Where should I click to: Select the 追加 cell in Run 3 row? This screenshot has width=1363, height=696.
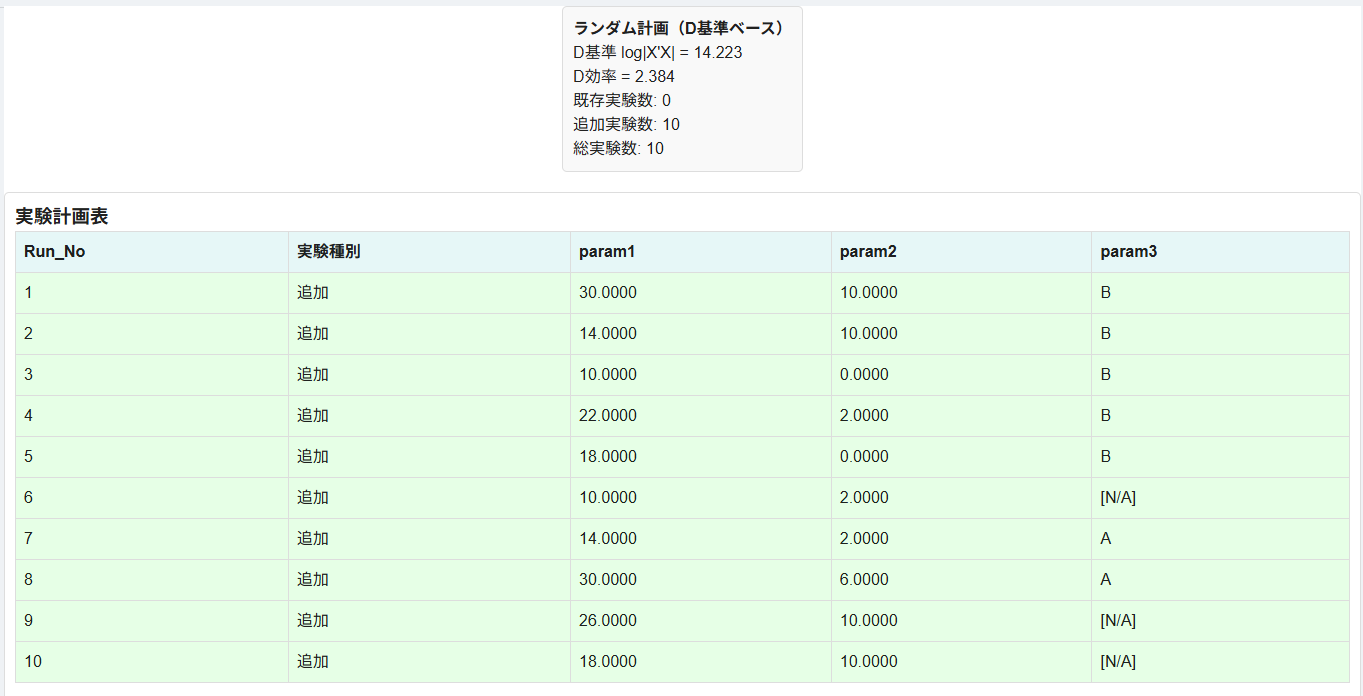click(313, 375)
